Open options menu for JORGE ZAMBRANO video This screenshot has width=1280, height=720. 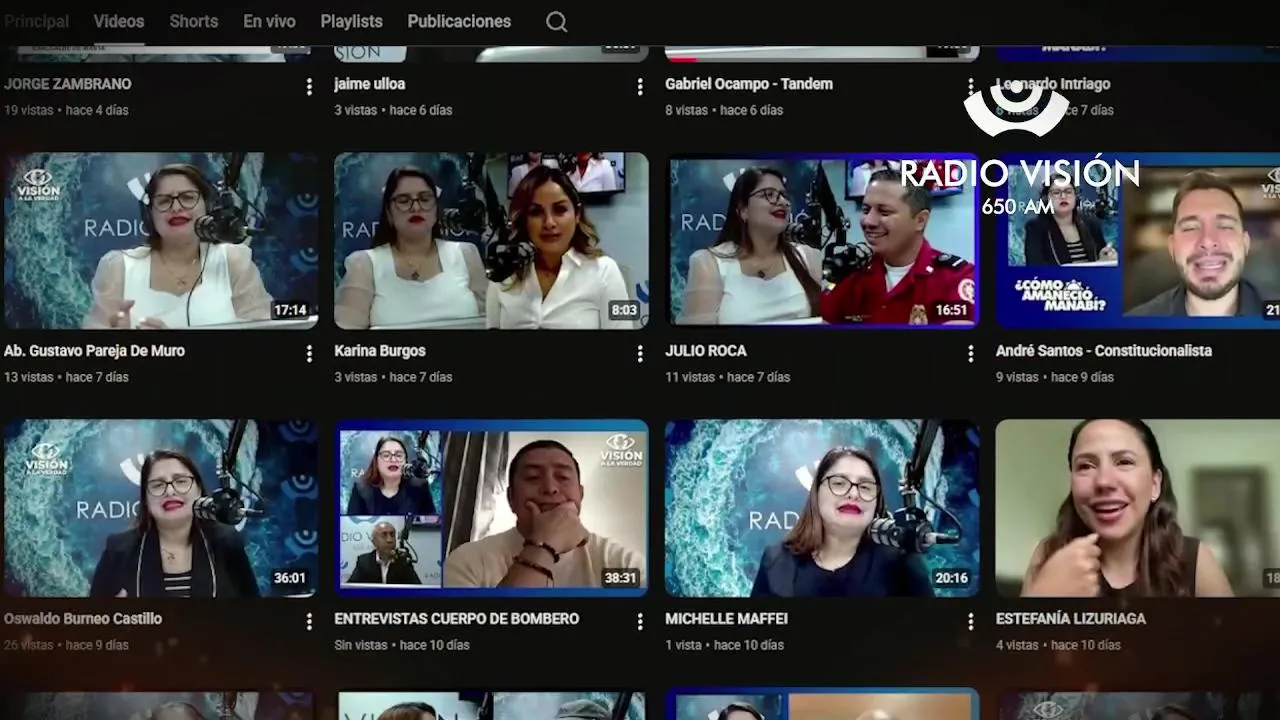tap(309, 87)
